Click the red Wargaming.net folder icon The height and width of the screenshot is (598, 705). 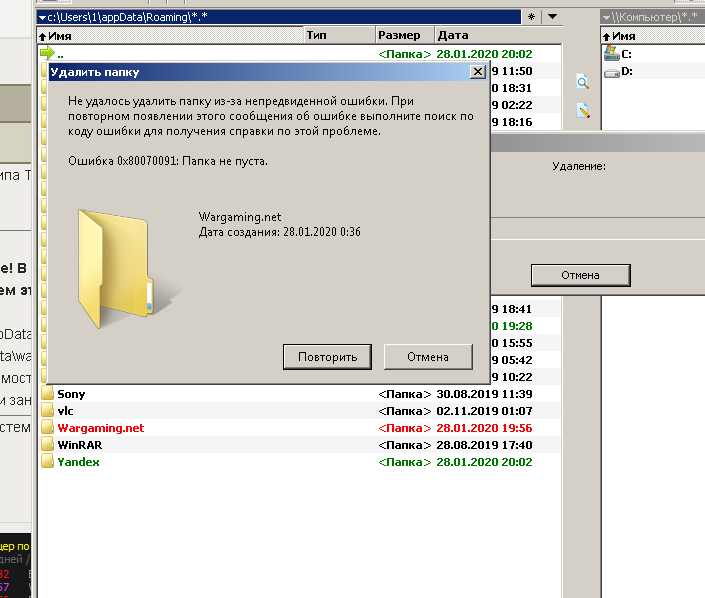(47, 428)
